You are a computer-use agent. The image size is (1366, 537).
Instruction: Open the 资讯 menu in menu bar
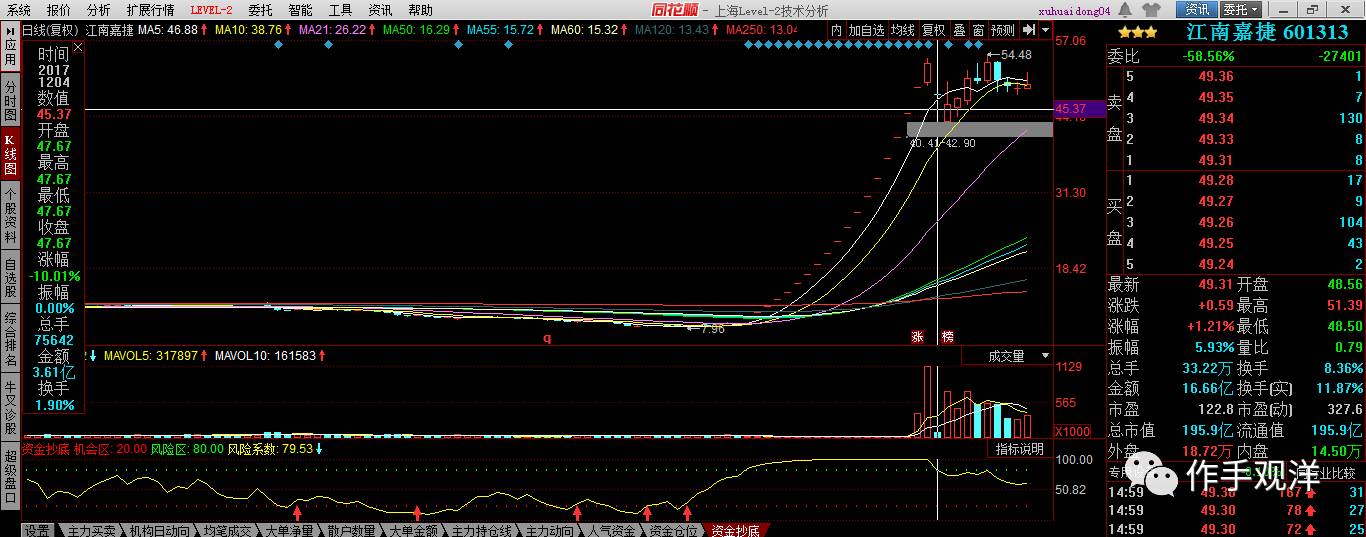(x=380, y=10)
